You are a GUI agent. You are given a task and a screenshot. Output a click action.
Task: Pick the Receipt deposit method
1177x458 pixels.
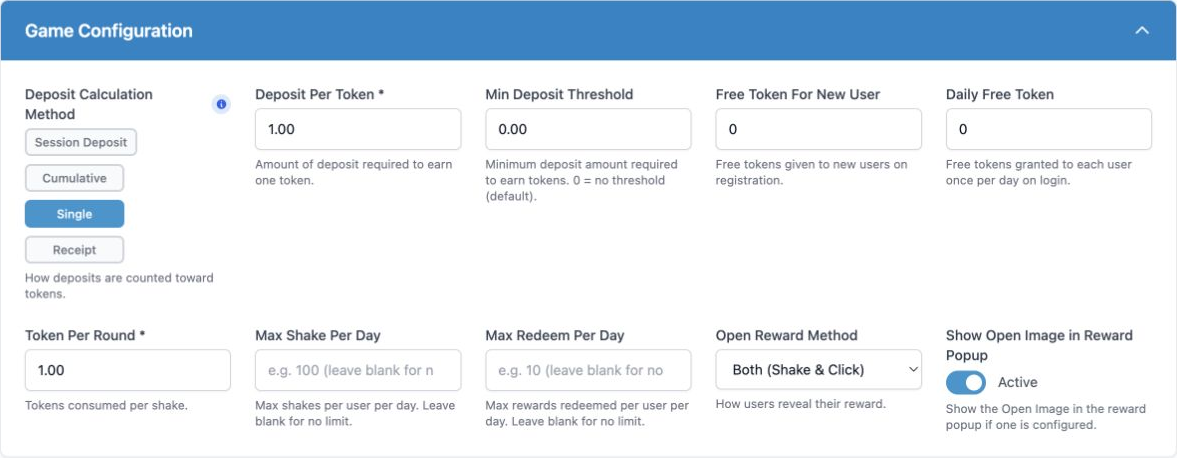coord(74,250)
